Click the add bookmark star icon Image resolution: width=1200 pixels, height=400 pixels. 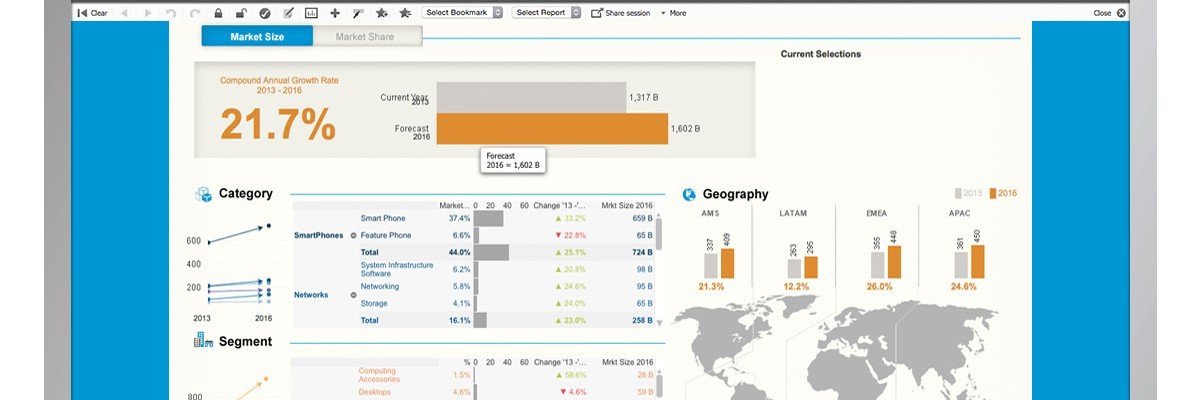pyautogui.click(x=381, y=13)
